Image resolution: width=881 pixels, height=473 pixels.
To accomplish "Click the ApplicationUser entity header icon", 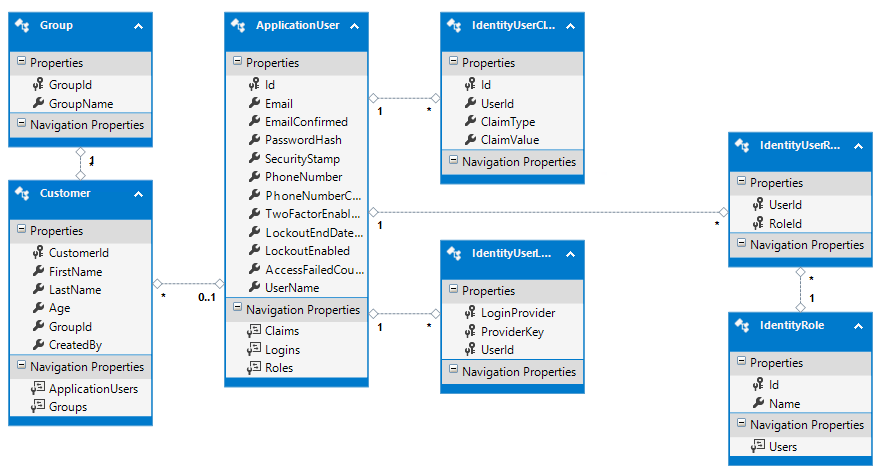I will 239,25.
